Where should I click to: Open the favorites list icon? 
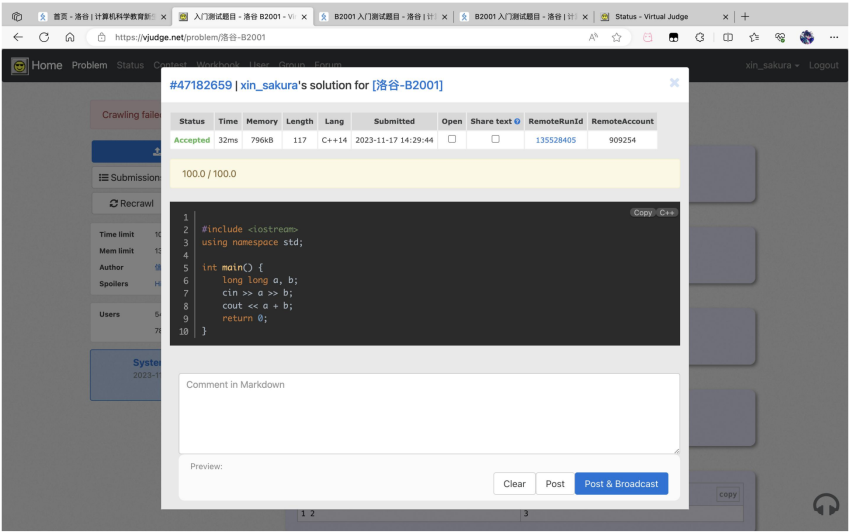coord(754,37)
